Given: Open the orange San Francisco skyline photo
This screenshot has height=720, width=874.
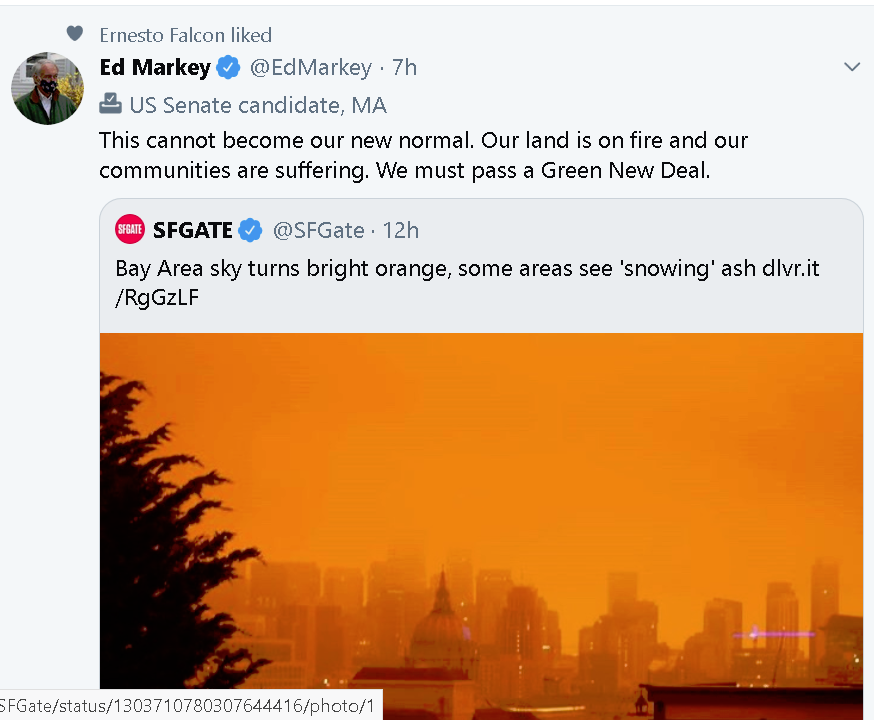Looking at the screenshot, I should [x=482, y=526].
